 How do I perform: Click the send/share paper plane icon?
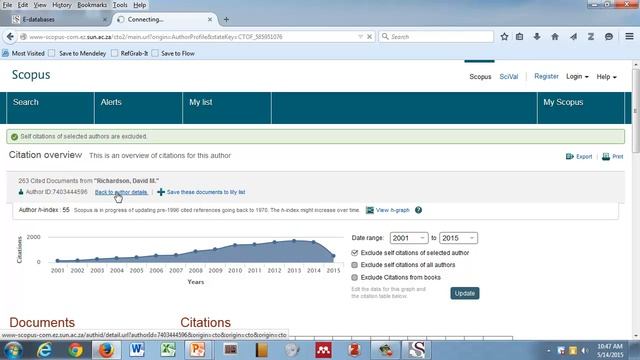573,37
